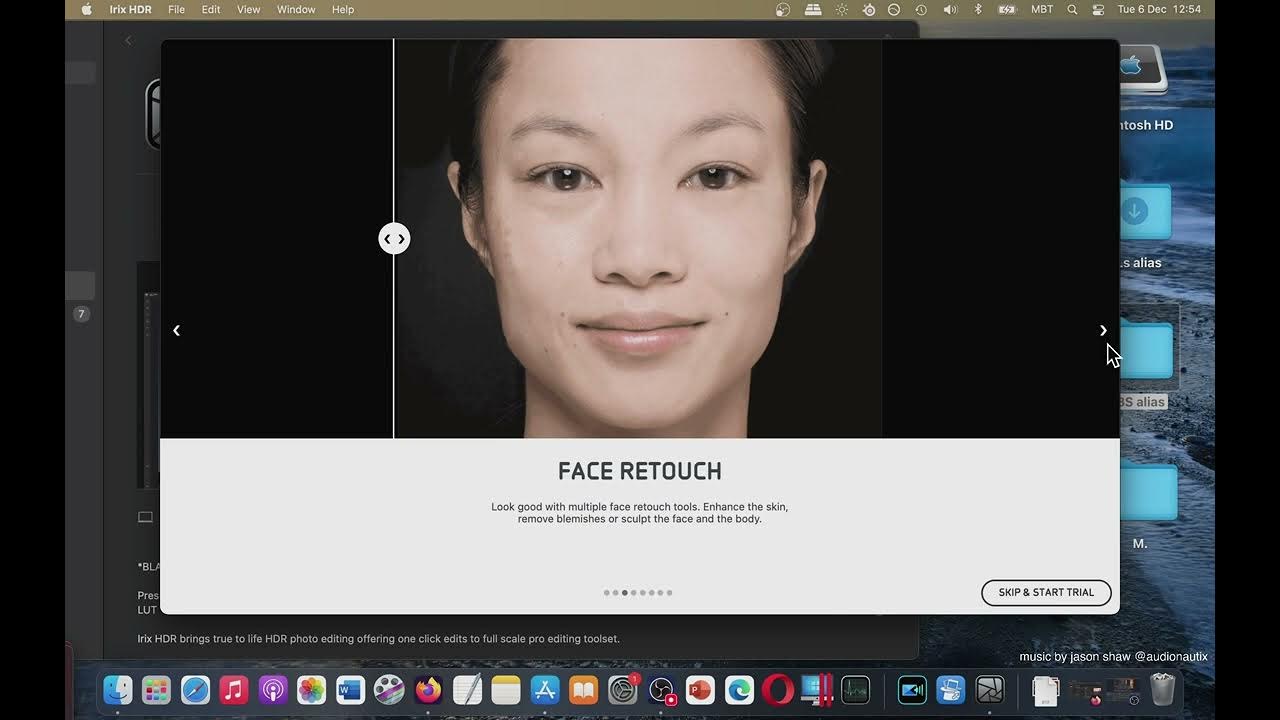Click the Bluetooth icon in menu bar
The height and width of the screenshot is (720, 1280).
pos(978,9)
